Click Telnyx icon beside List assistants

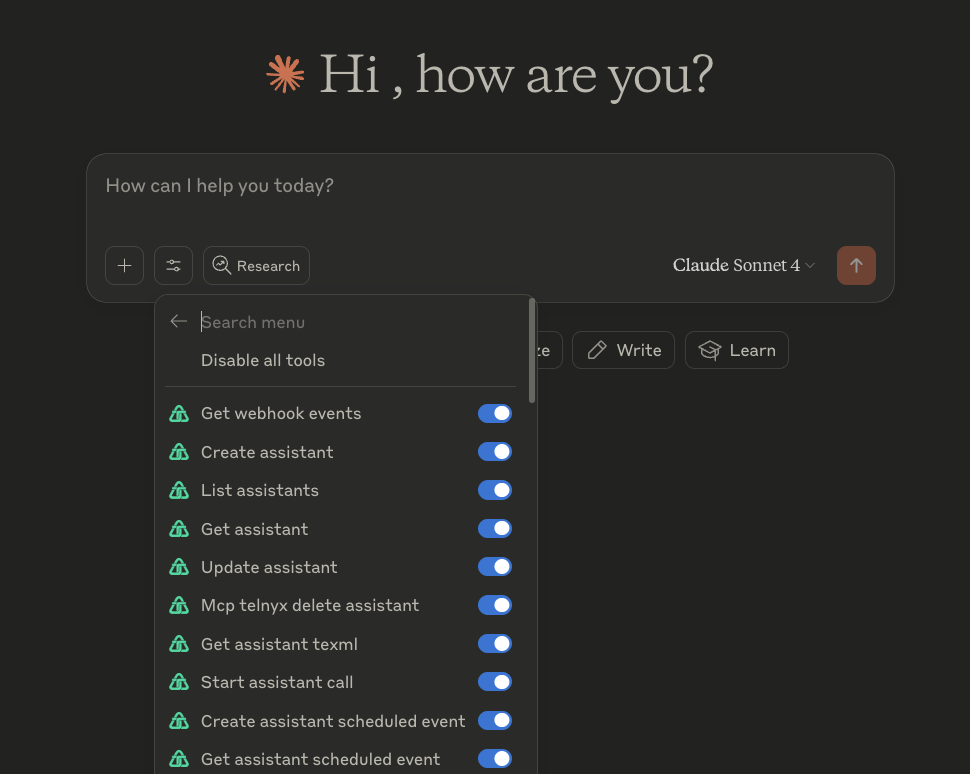(179, 490)
